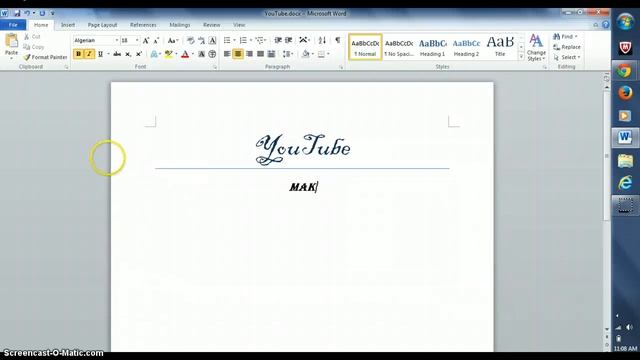Open Firefox from taskbar
Viewport: 640px width, 360px height.
coord(624,93)
